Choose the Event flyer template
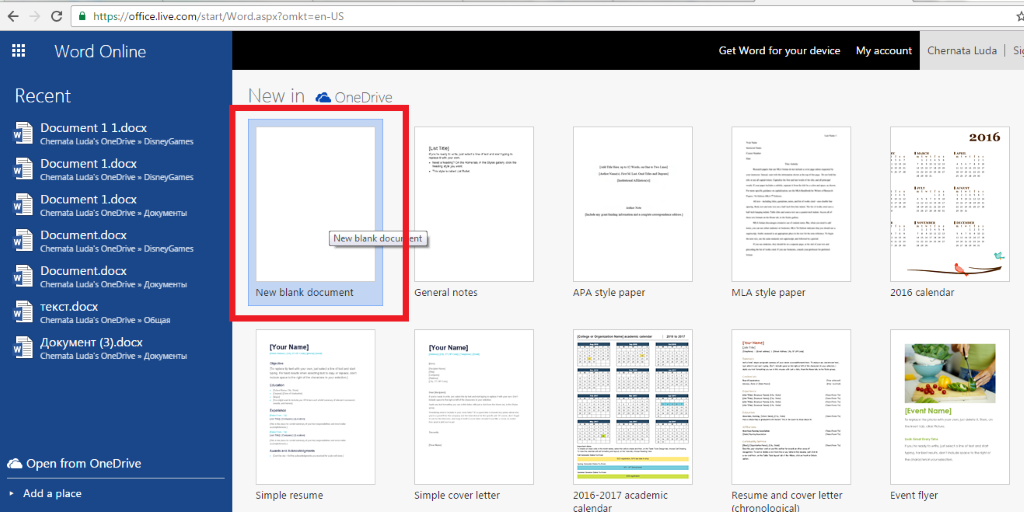This screenshot has height=512, width=1024. 950,407
